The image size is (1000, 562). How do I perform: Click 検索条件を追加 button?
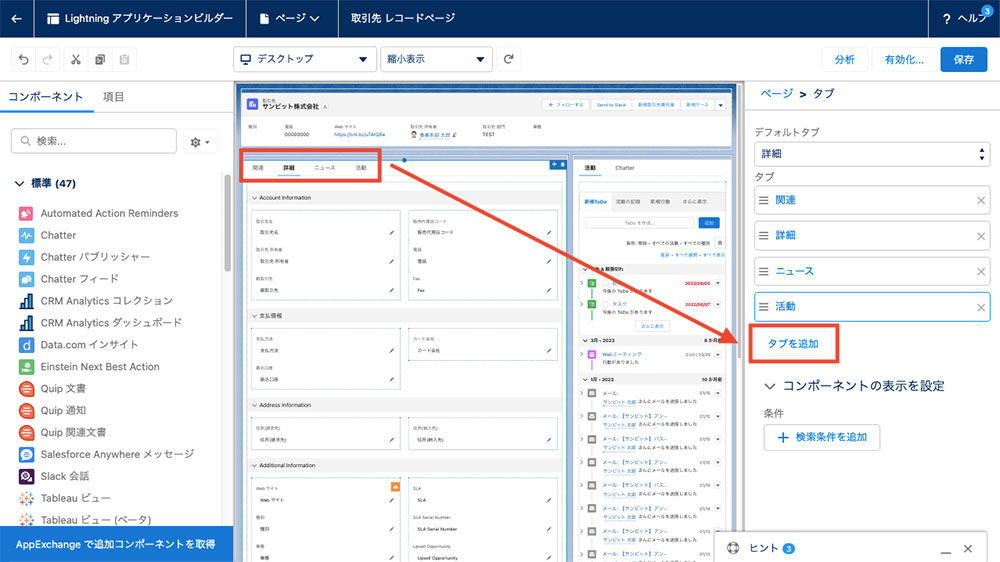click(821, 438)
